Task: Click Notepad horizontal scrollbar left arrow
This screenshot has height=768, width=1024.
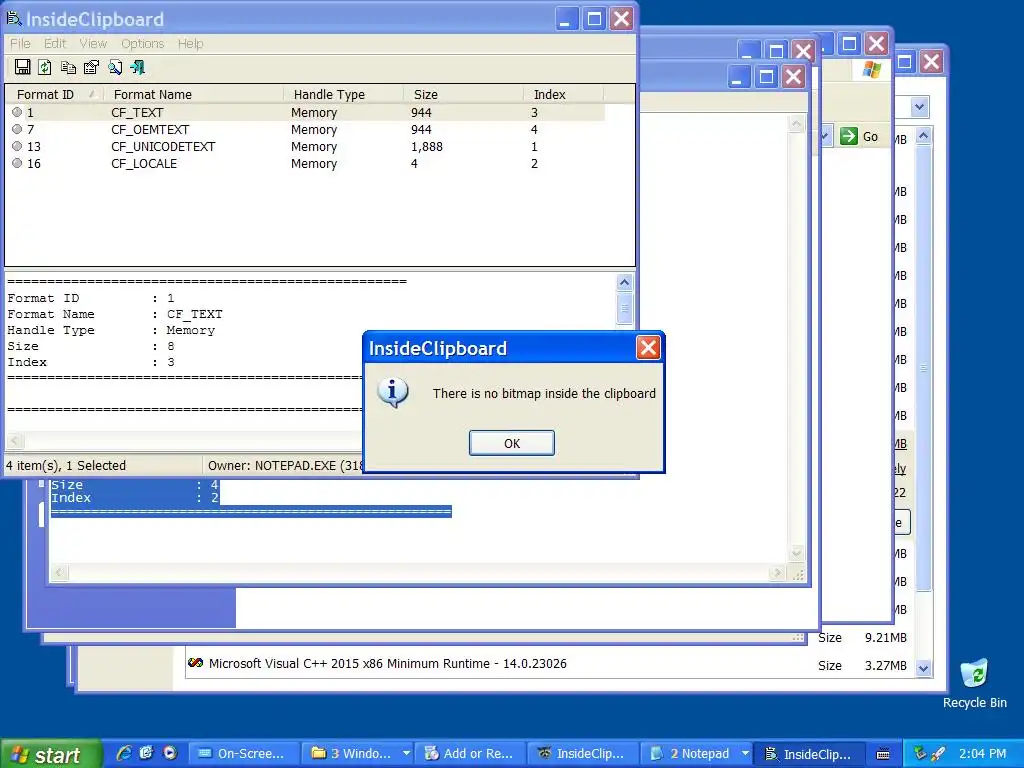Action: [x=59, y=573]
